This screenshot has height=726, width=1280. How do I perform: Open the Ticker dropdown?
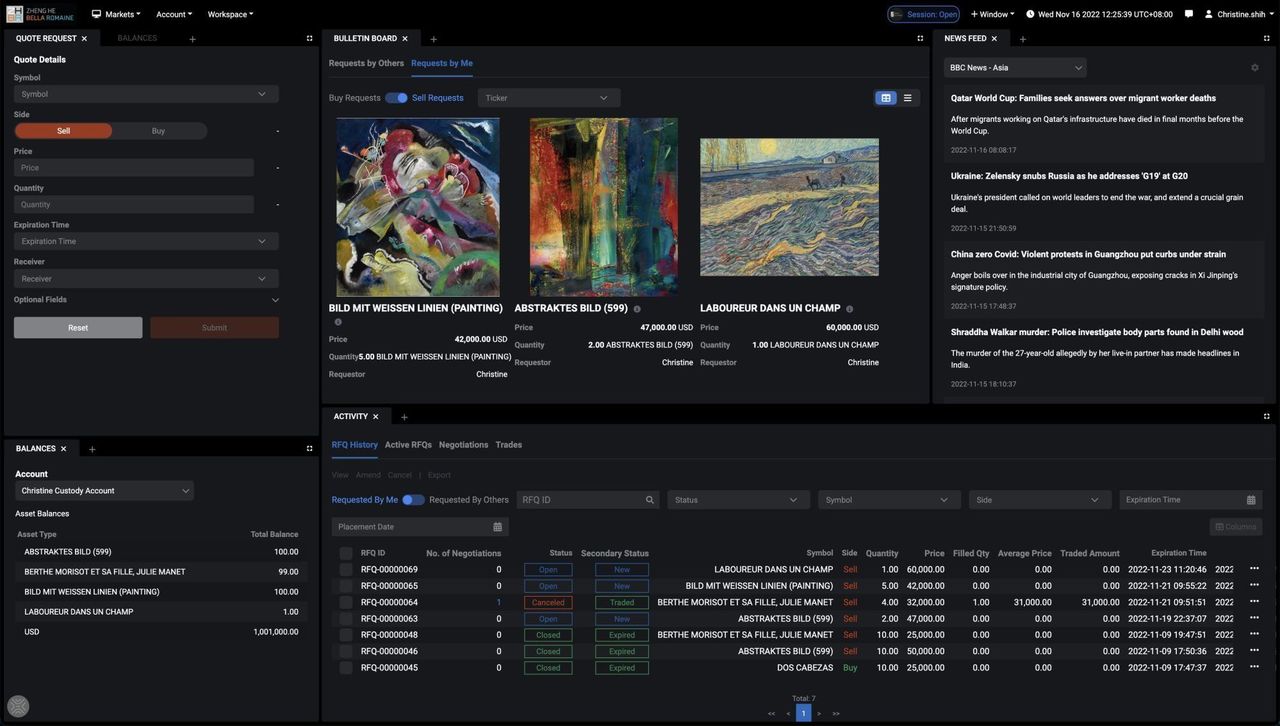pos(549,98)
